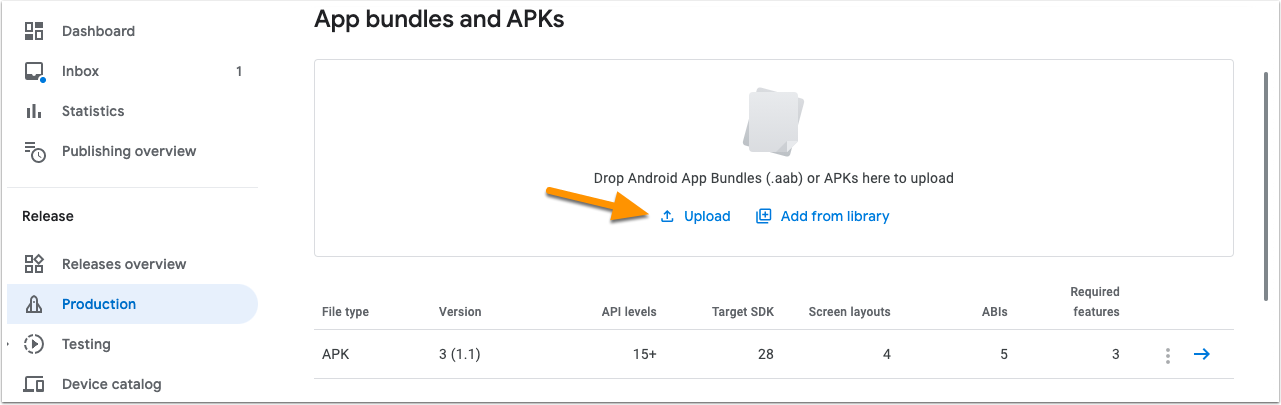This screenshot has height=405, width=1281.
Task: Click the file drop zone area
Action: (x=774, y=158)
